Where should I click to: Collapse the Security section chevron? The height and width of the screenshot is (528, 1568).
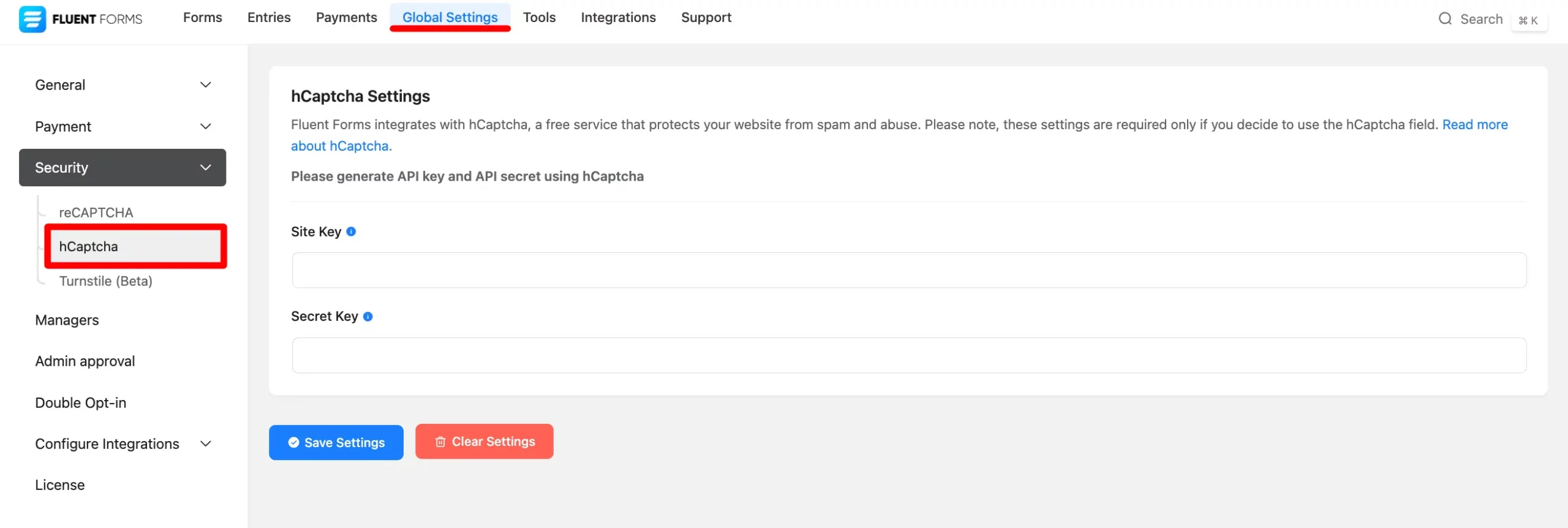[x=206, y=168]
